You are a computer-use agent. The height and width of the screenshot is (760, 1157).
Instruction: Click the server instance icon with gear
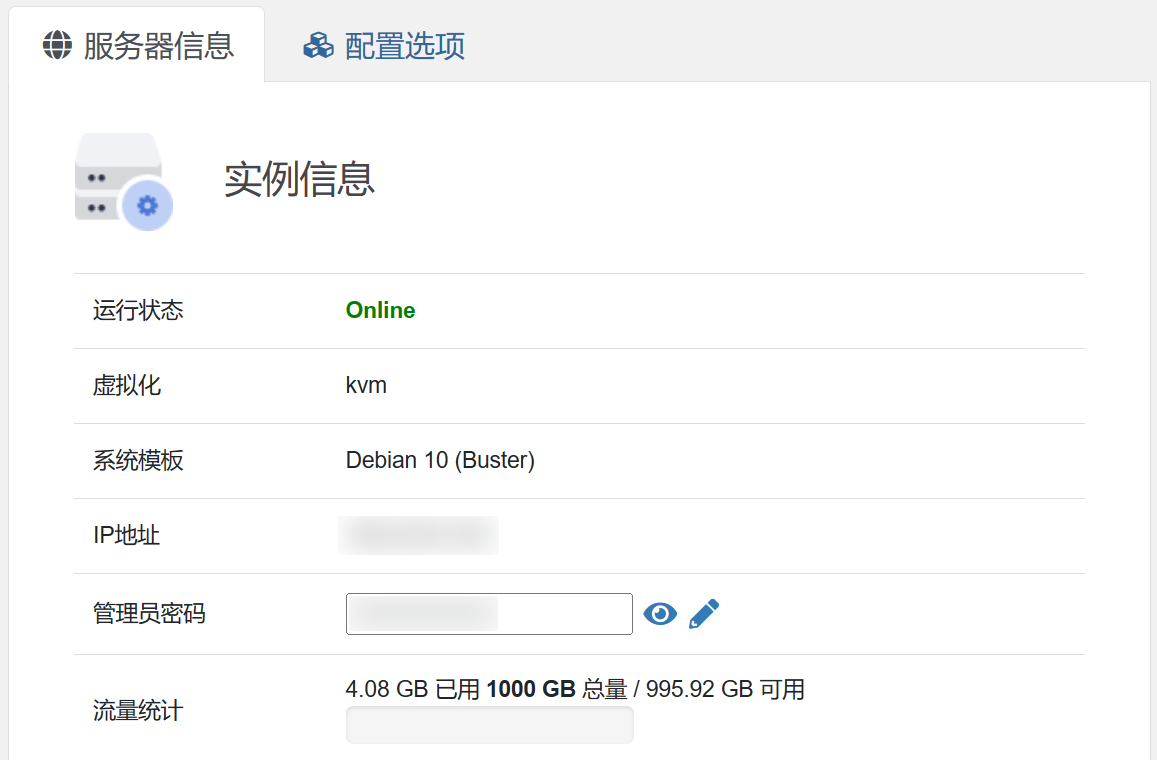coord(123,181)
